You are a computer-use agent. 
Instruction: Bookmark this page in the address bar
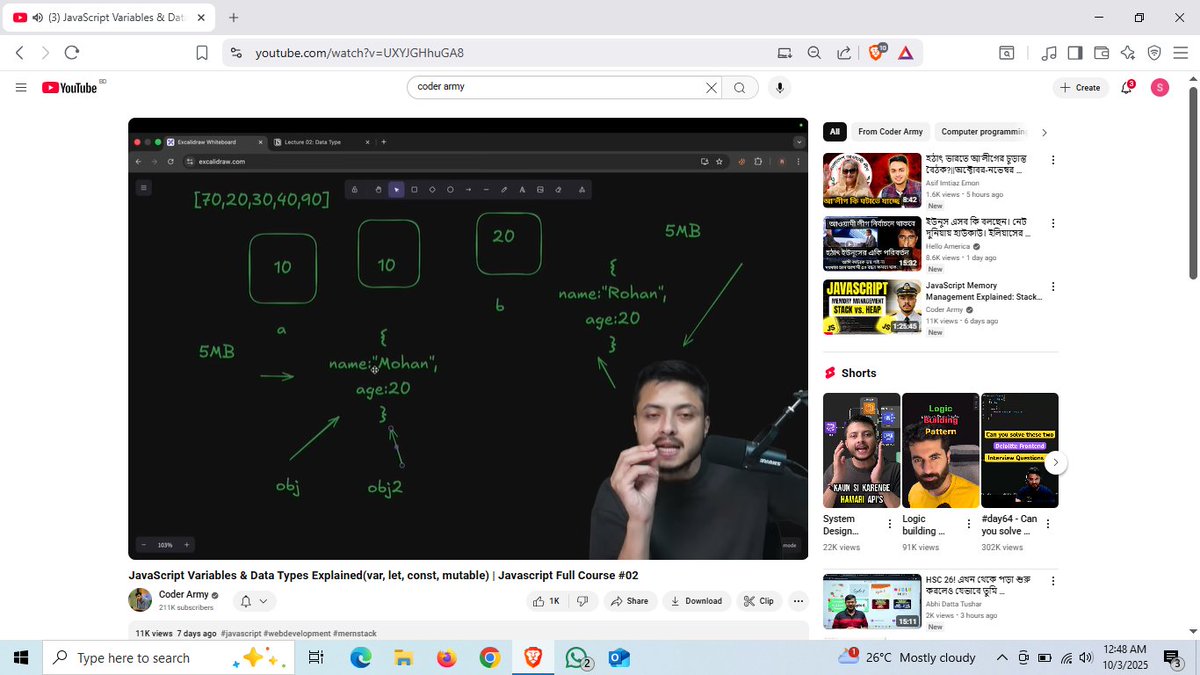202,53
